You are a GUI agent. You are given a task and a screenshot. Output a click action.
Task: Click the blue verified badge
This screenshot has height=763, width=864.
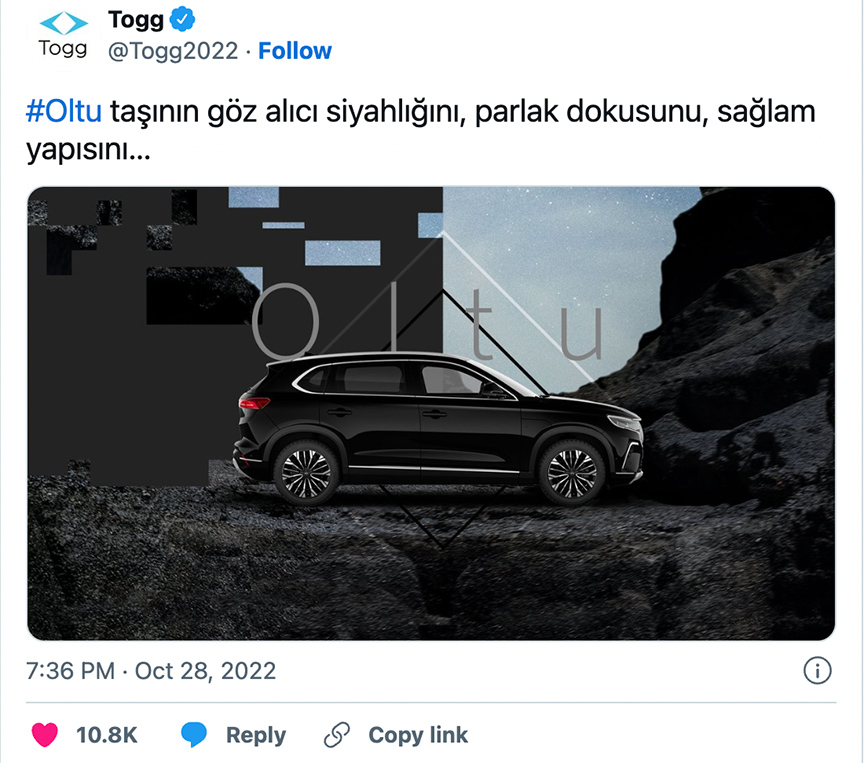[x=182, y=19]
